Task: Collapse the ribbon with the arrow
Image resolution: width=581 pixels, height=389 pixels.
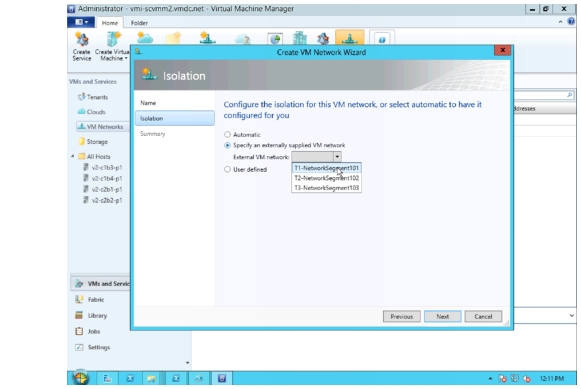Action: [x=561, y=22]
